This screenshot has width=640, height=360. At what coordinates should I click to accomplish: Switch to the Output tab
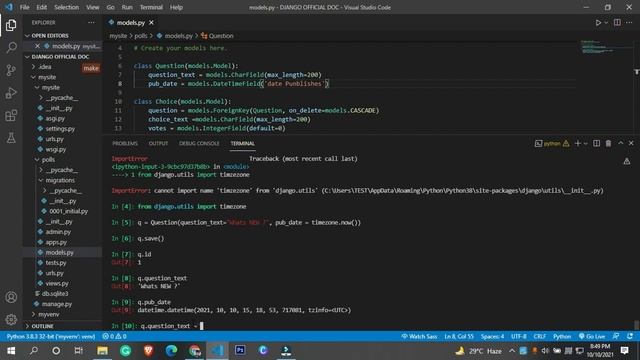[x=158, y=143]
